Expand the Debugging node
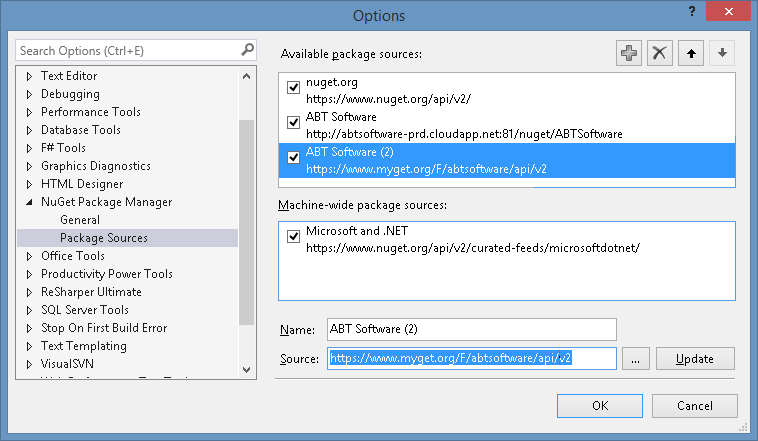The height and width of the screenshot is (441, 758). 29,94
